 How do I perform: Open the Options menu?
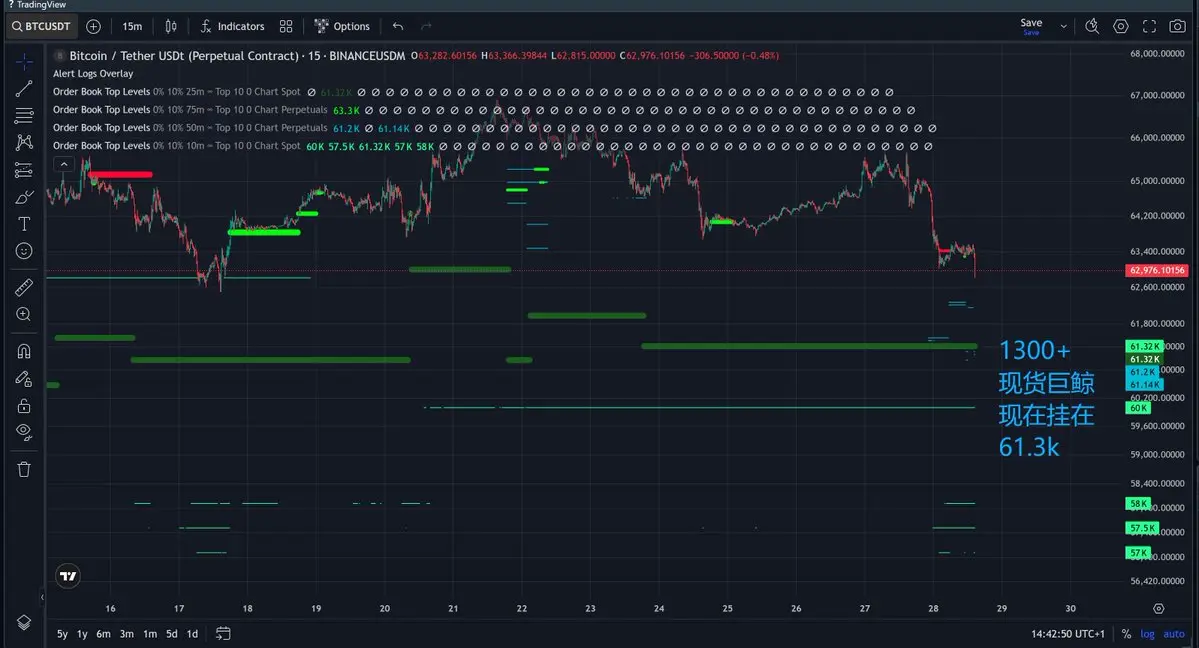(x=342, y=26)
